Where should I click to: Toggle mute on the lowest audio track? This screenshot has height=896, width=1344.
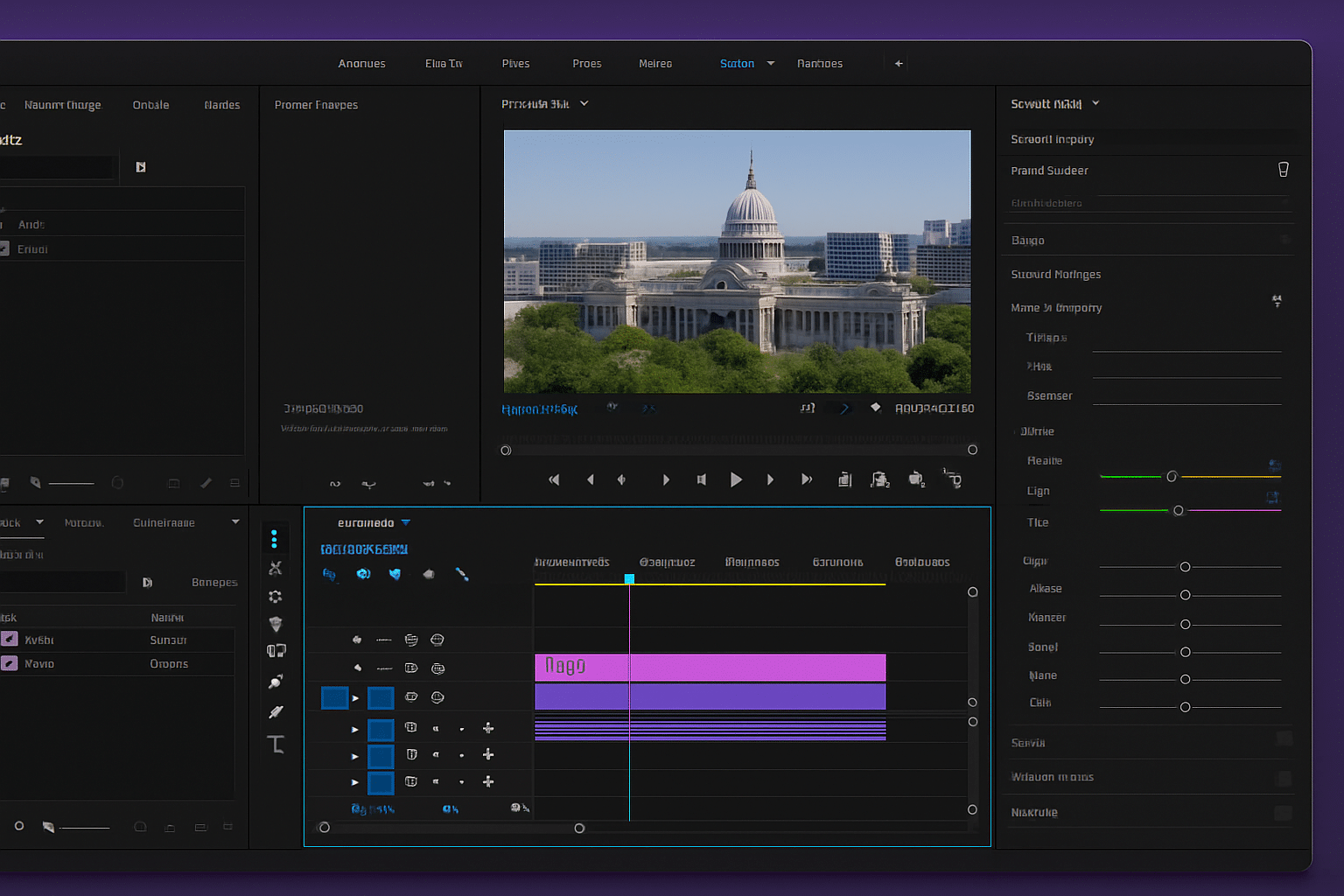coord(435,782)
